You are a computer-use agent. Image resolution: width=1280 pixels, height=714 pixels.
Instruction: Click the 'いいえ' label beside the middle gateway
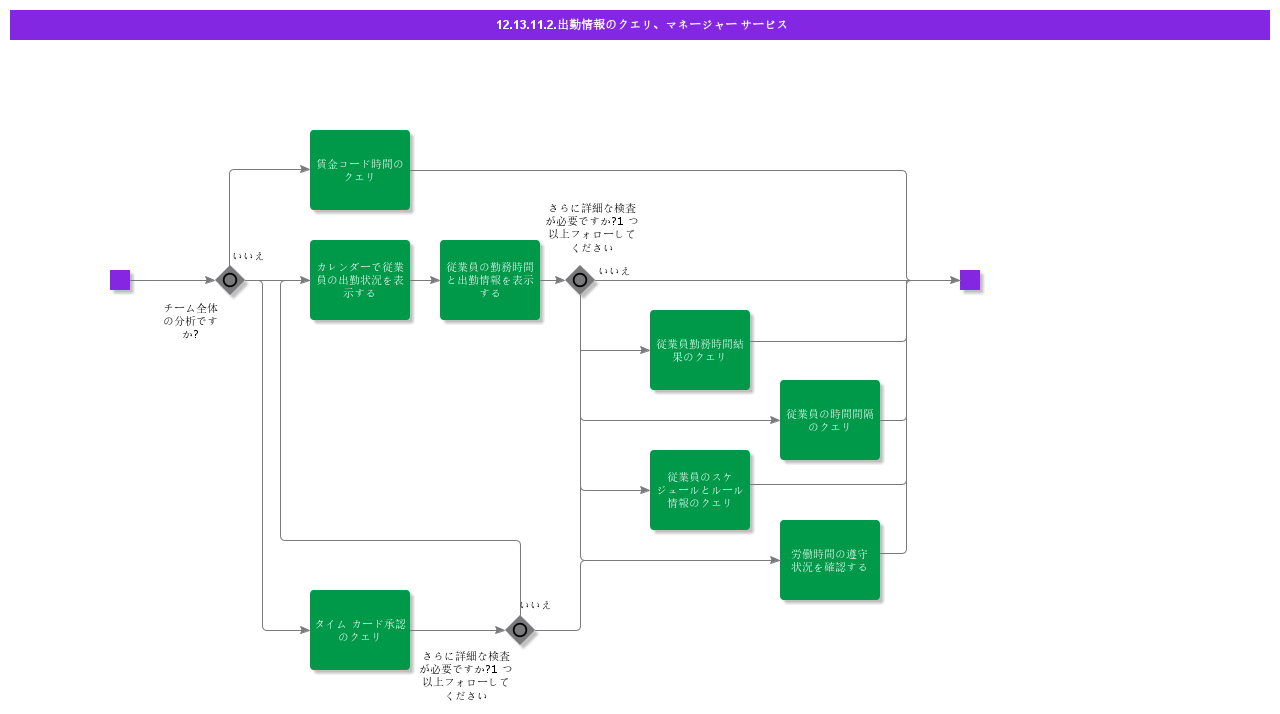pos(614,271)
